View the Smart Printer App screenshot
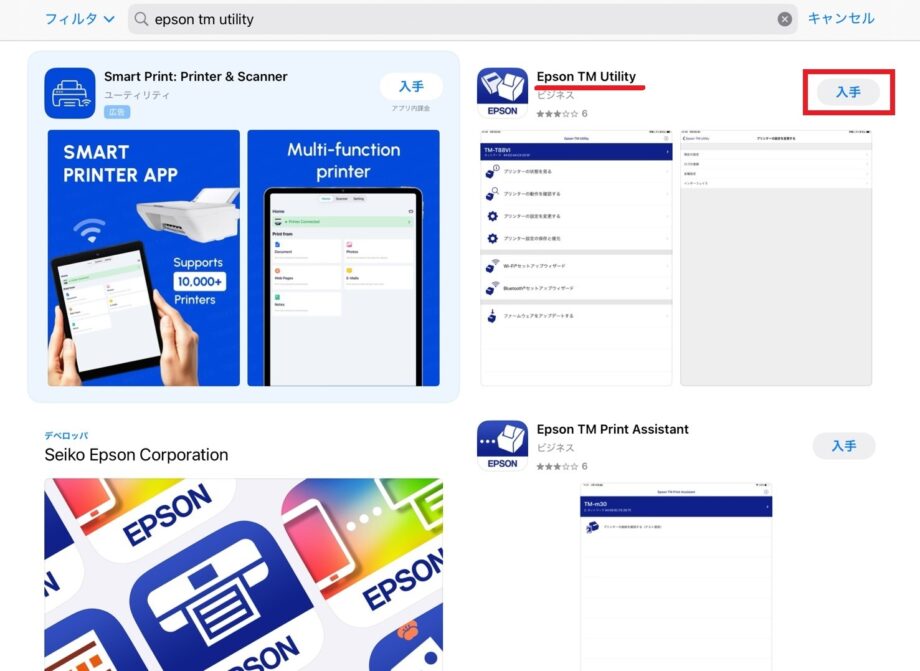The image size is (920, 671). tap(143, 258)
